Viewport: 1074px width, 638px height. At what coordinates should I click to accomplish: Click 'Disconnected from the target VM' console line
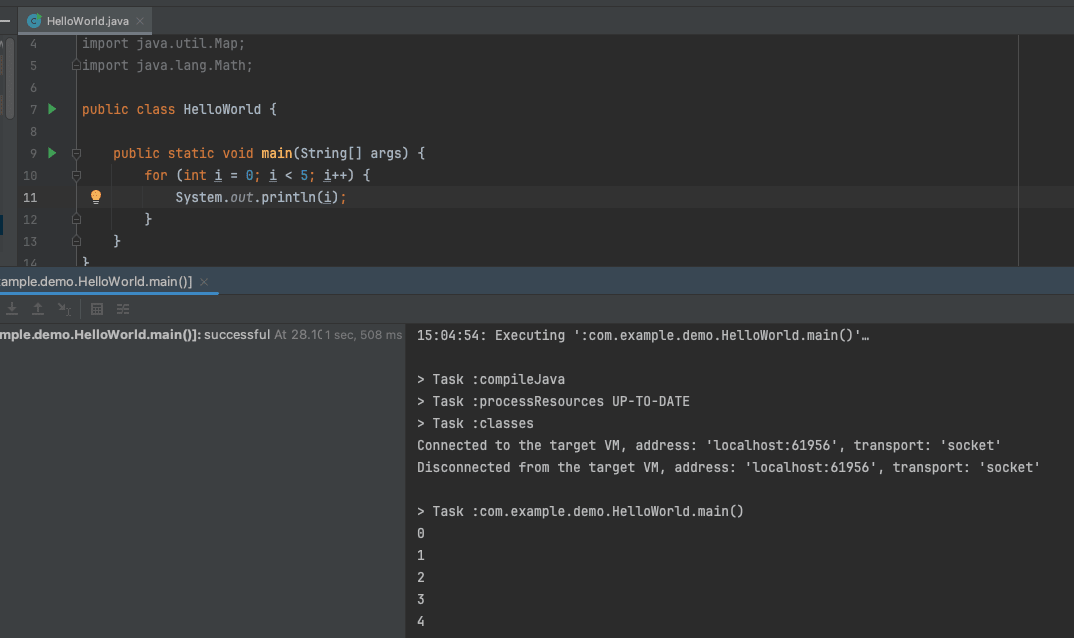[728, 467]
